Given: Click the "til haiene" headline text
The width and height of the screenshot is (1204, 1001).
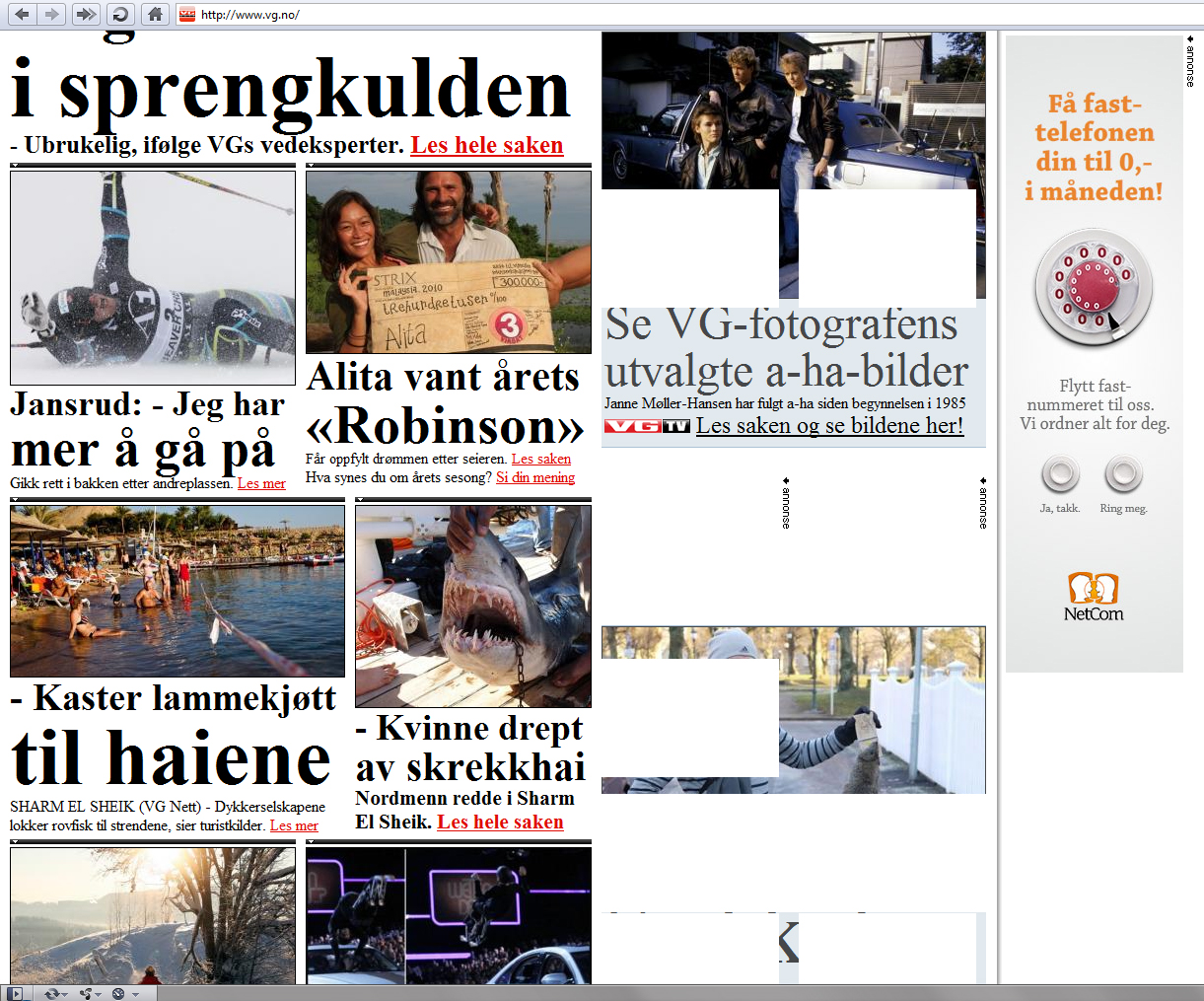Looking at the screenshot, I should pos(172,758).
